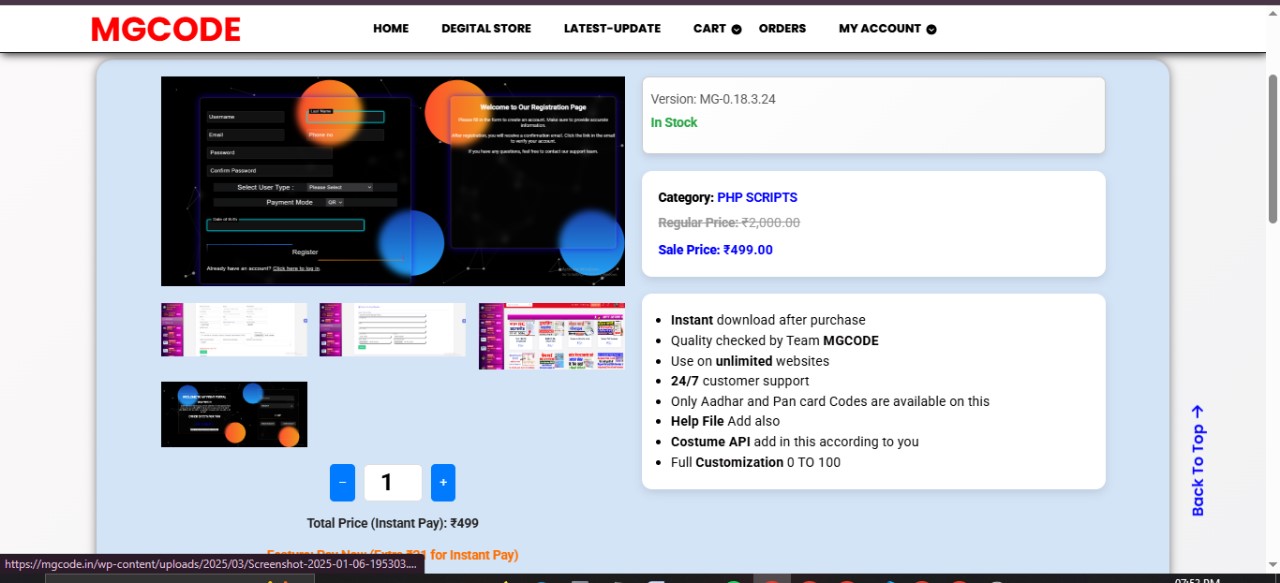The height and width of the screenshot is (583, 1280).
Task: Click the page's vertical scrollbar thumb
Action: coord(1273,150)
